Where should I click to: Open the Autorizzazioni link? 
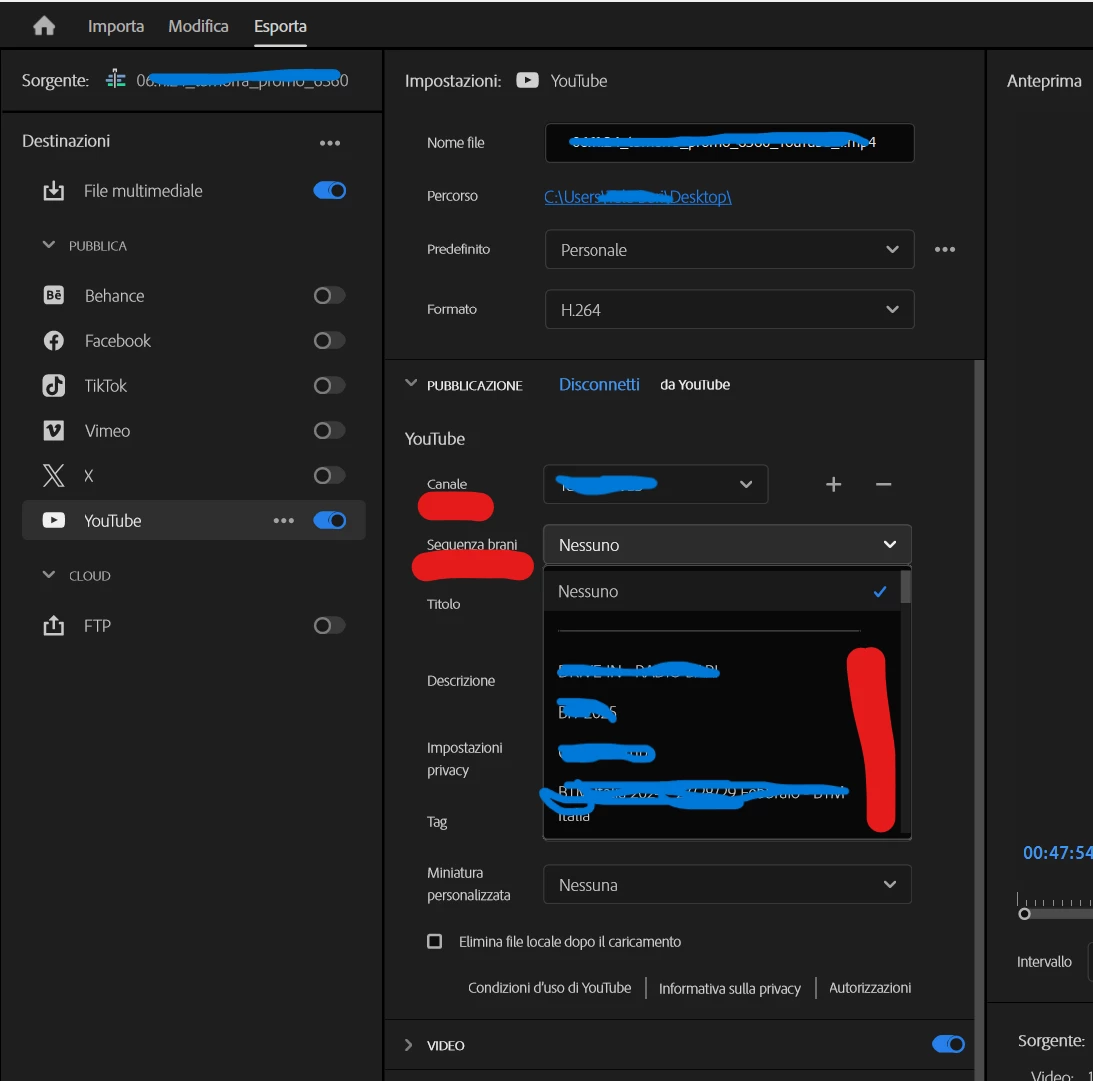(x=870, y=988)
